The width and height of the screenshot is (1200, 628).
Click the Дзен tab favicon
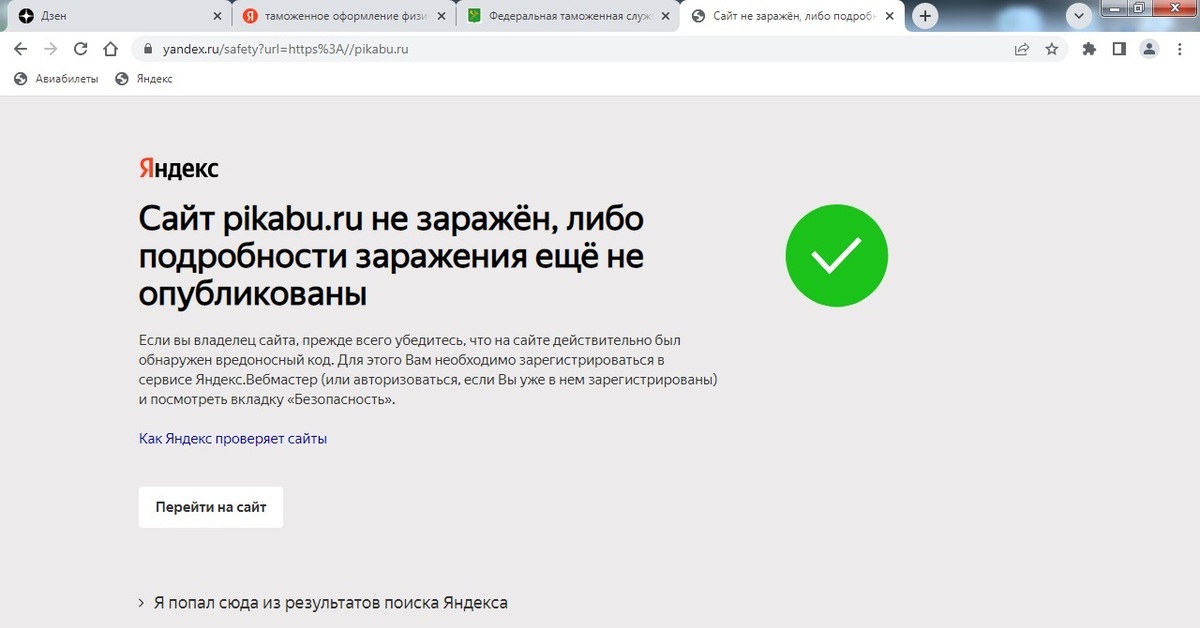[26, 16]
